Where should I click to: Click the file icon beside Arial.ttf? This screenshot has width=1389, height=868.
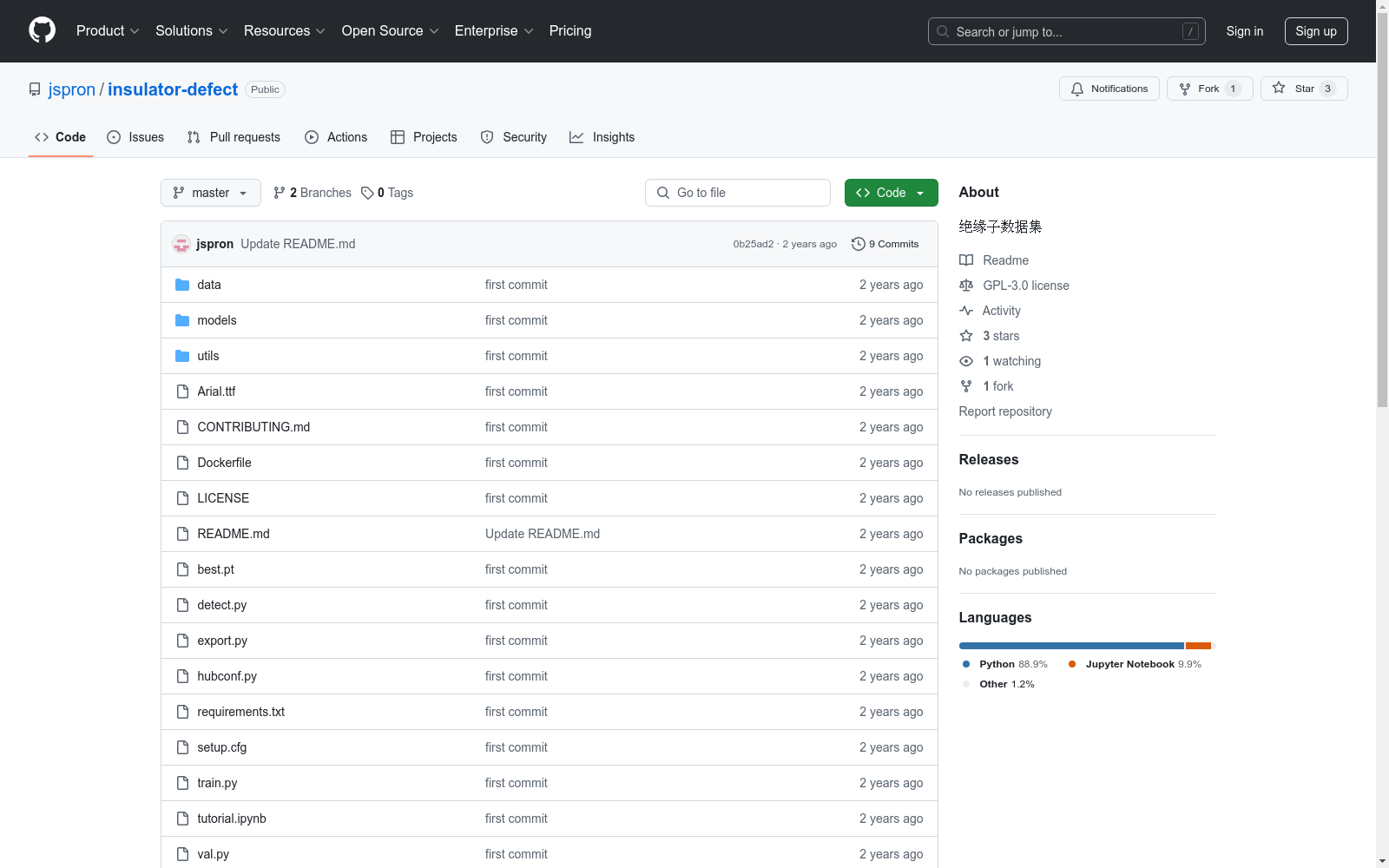pos(182,391)
